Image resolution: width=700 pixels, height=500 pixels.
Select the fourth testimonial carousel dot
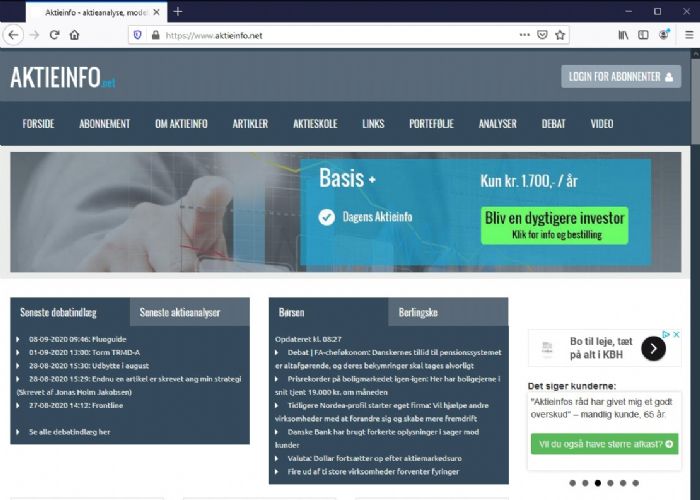point(610,483)
